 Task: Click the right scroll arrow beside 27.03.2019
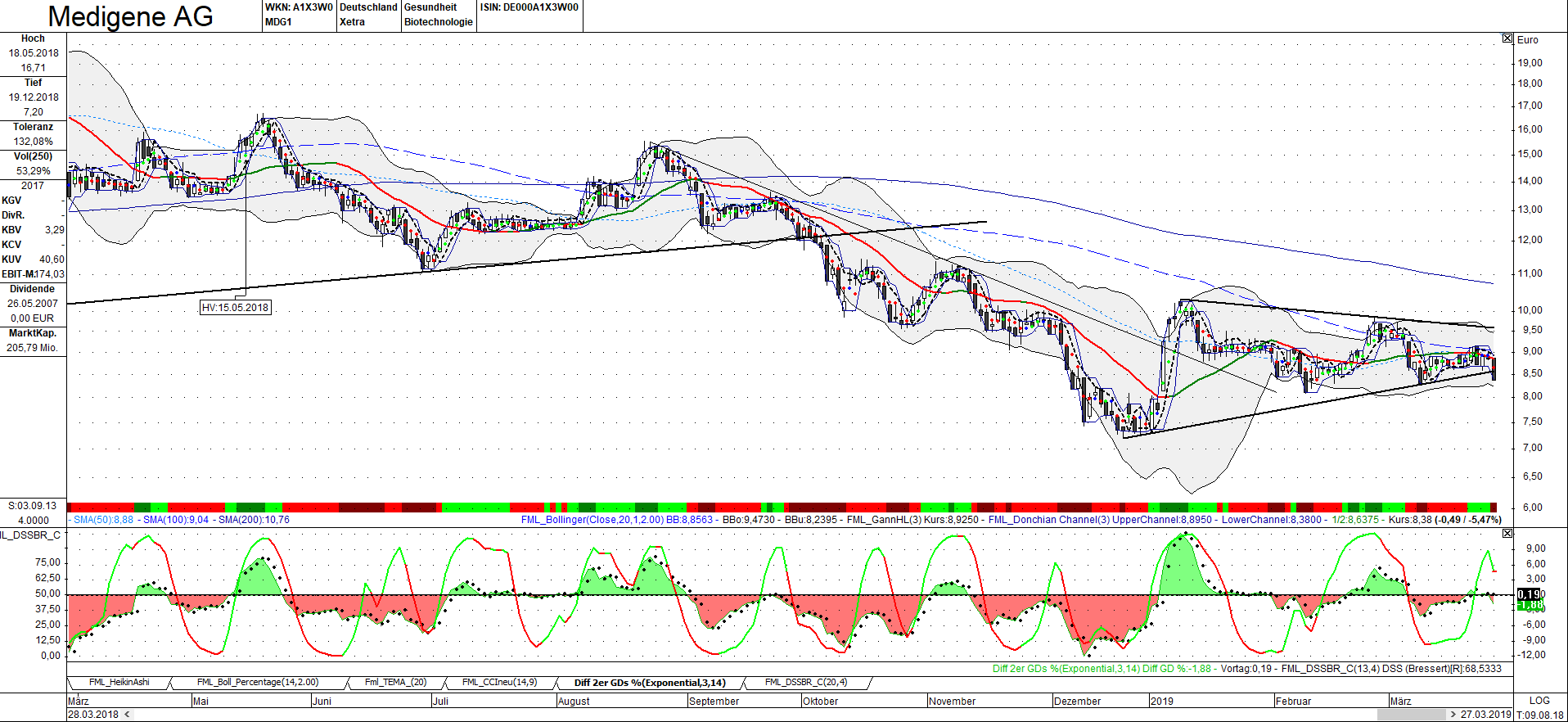(x=1453, y=715)
